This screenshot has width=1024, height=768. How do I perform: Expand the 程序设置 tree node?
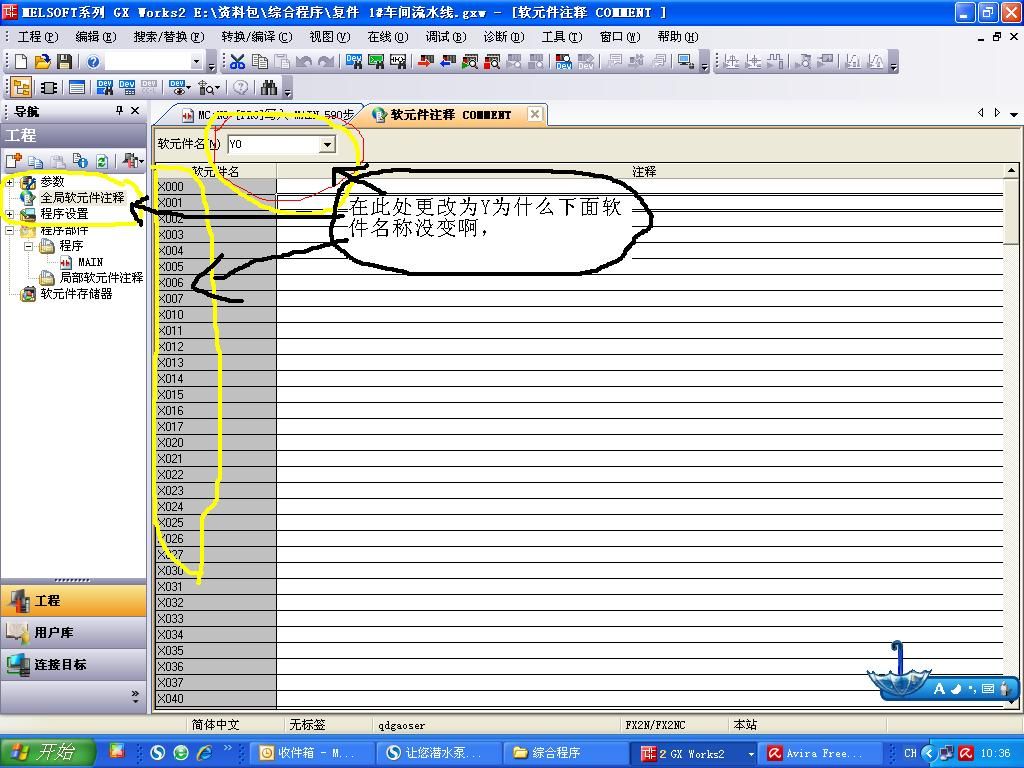coord(10,214)
